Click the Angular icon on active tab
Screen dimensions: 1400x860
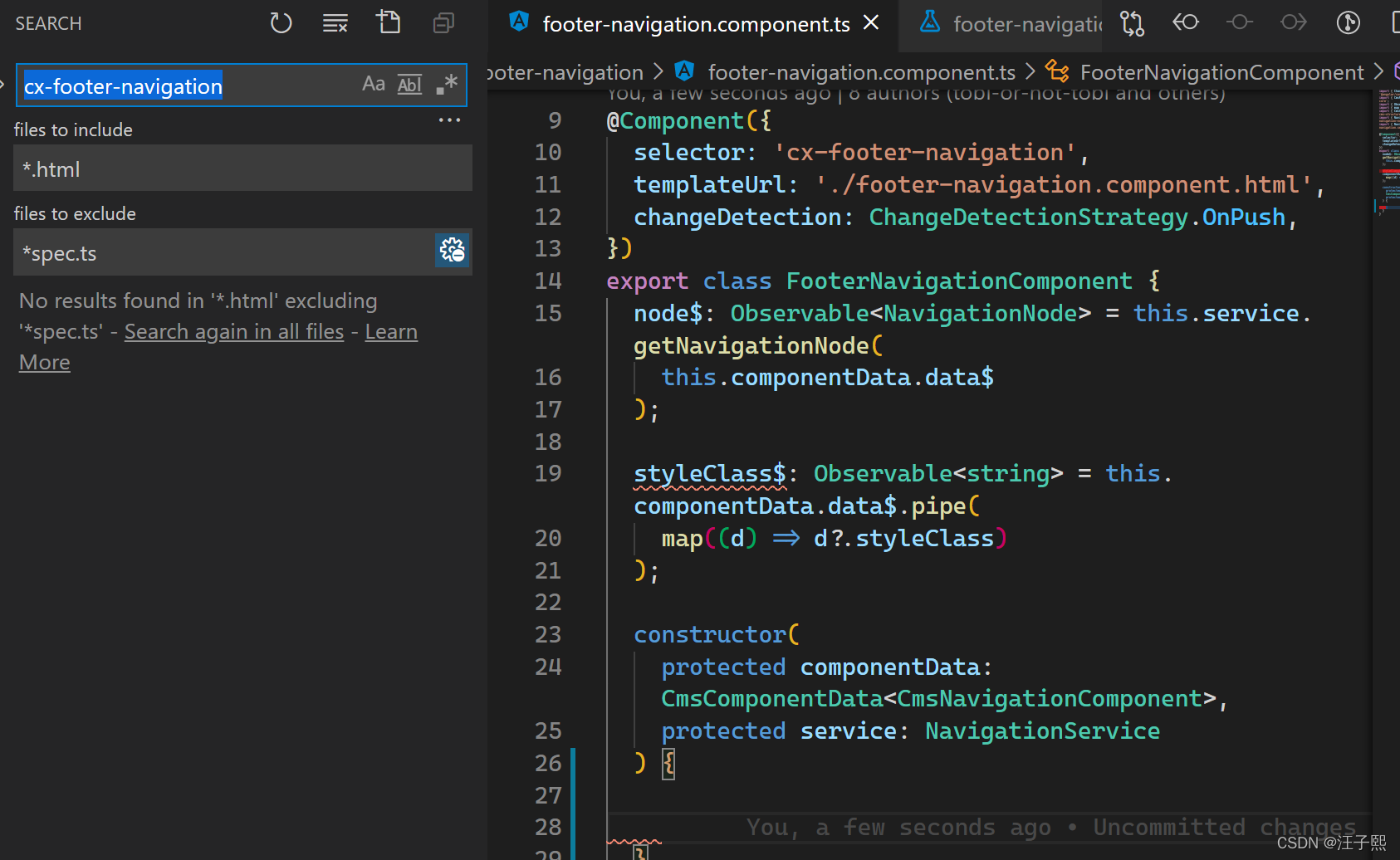click(519, 22)
